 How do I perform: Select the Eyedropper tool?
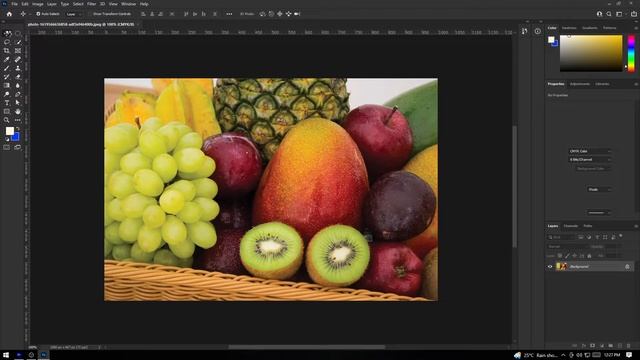click(x=7, y=60)
